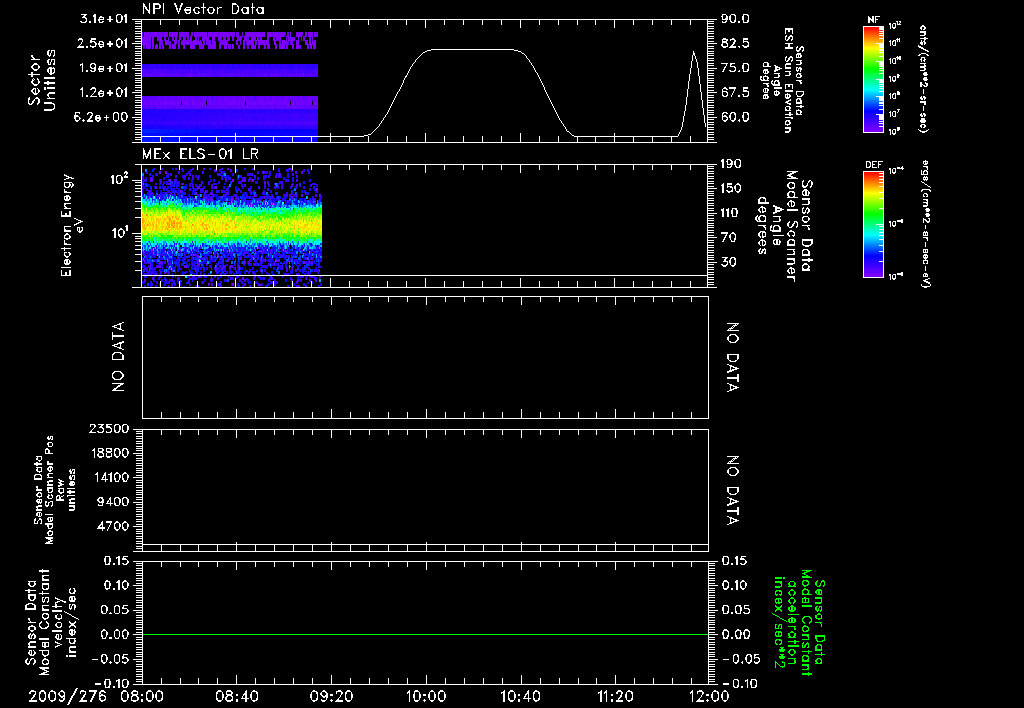Click the '08:00' time axis label

(x=142, y=696)
